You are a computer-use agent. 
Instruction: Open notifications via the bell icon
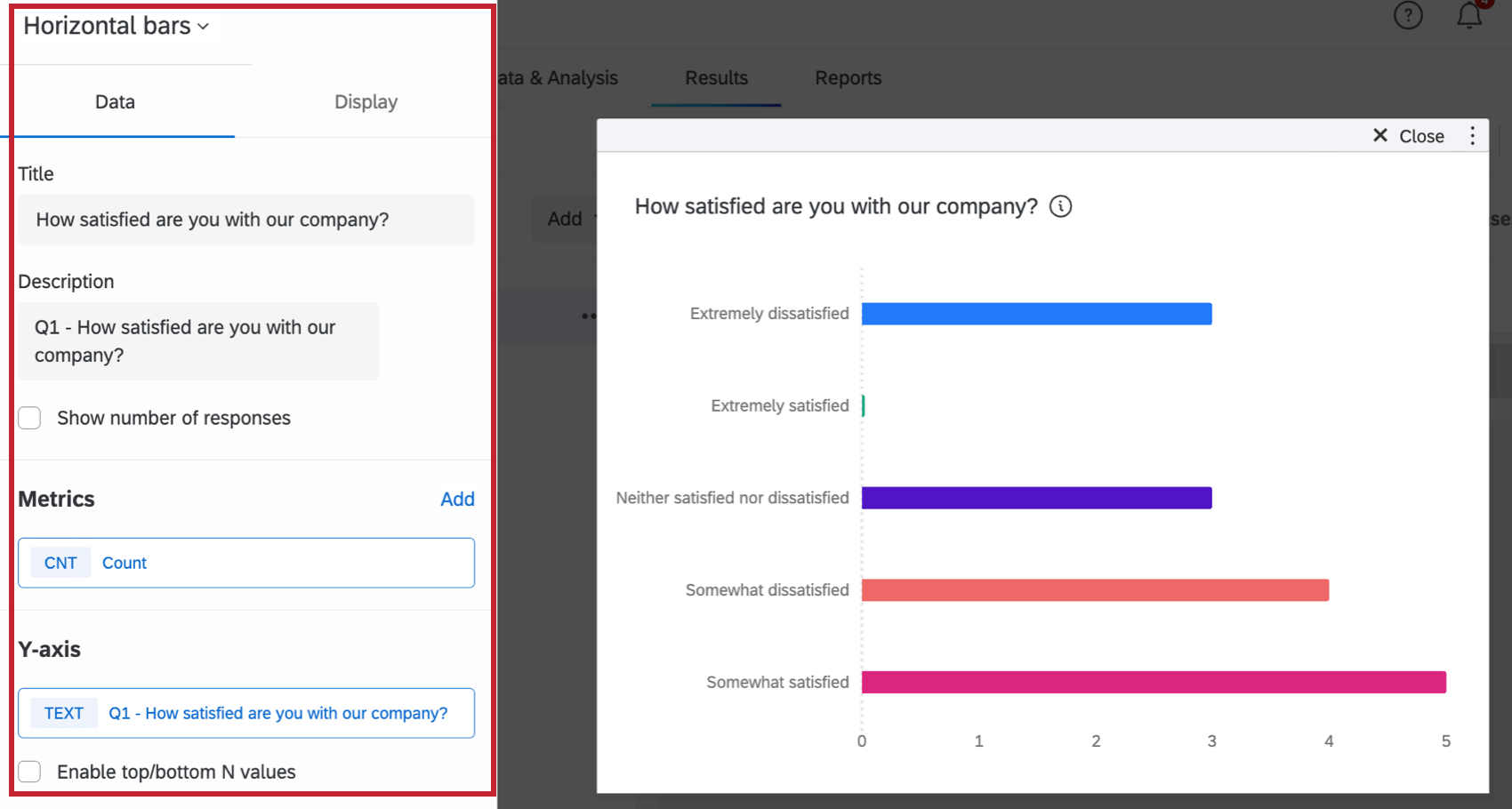click(1468, 15)
